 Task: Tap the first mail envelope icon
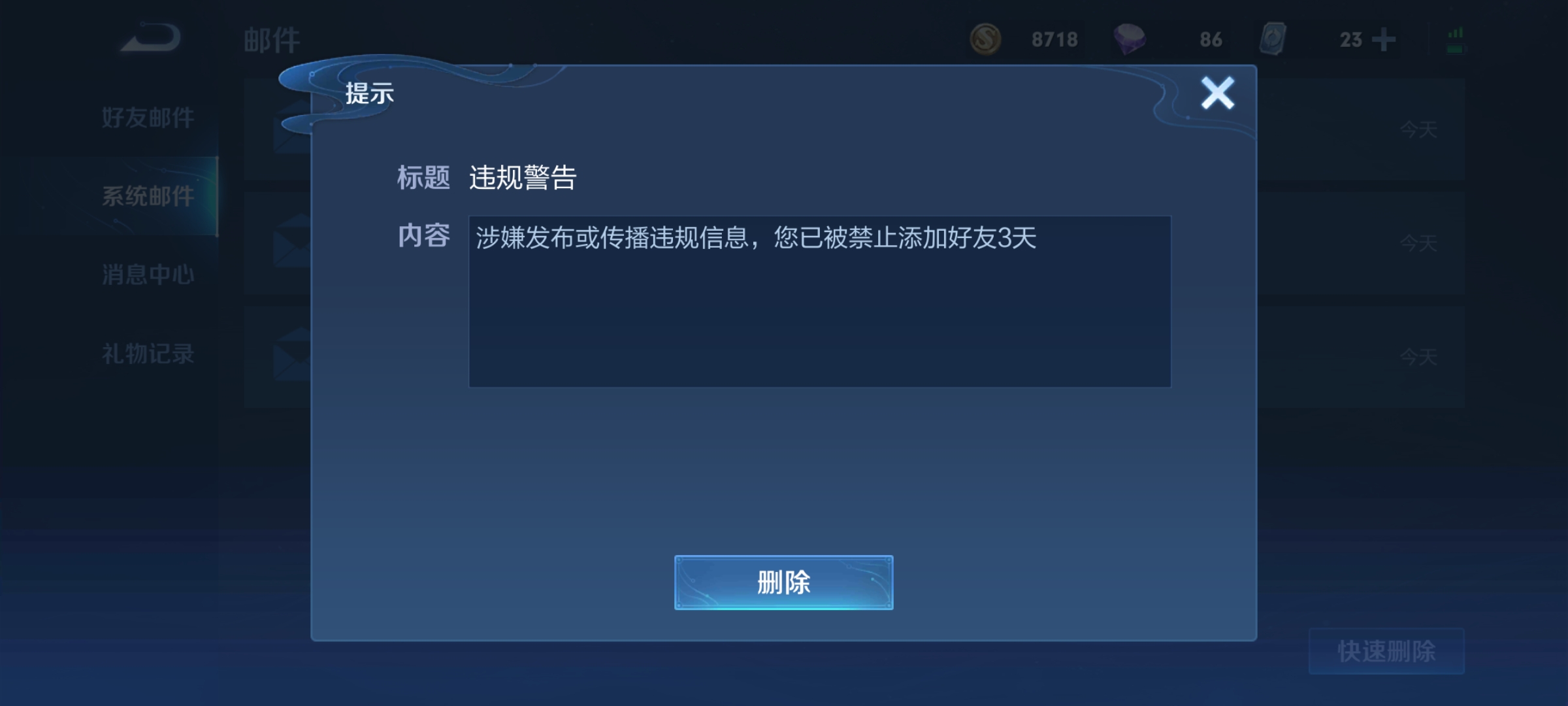click(291, 127)
